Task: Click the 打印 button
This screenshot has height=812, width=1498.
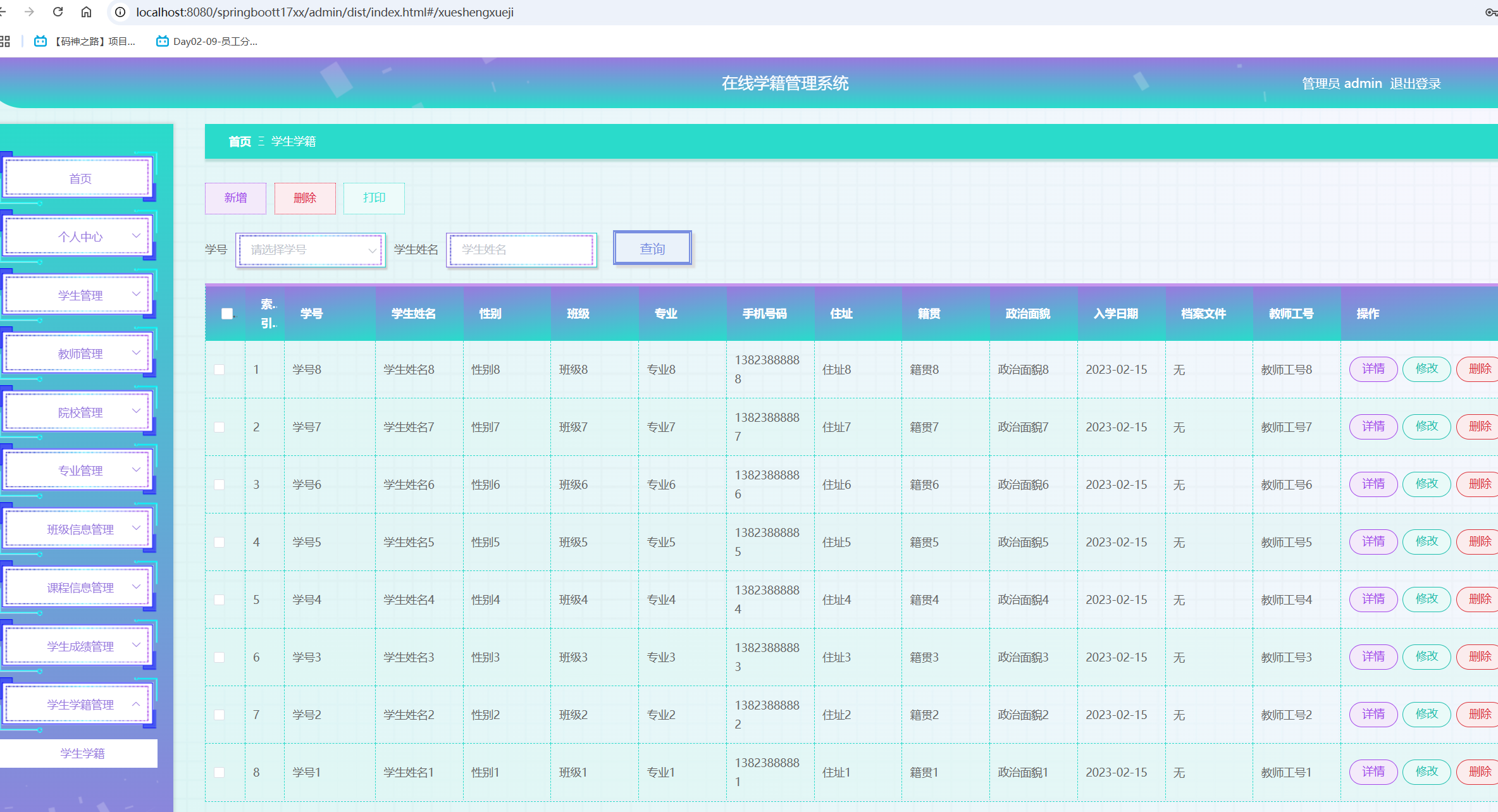Action: (374, 198)
